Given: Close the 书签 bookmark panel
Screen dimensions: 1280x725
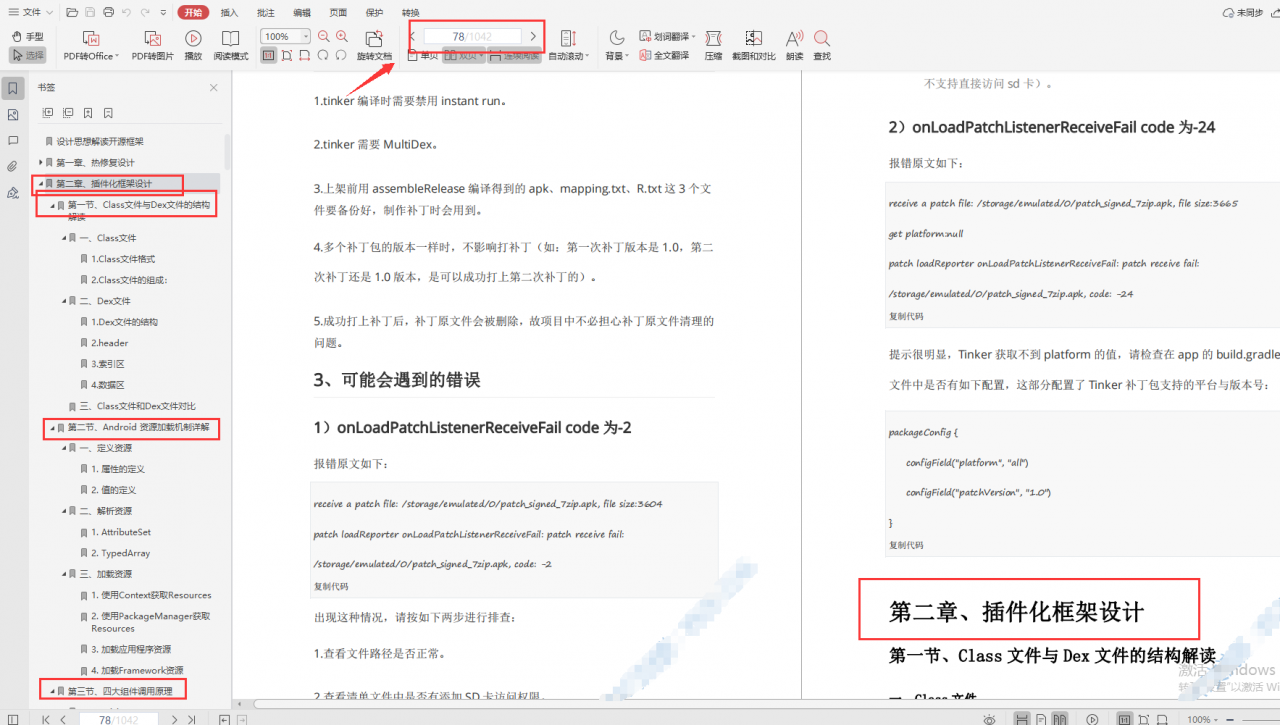Looking at the screenshot, I should click(213, 88).
